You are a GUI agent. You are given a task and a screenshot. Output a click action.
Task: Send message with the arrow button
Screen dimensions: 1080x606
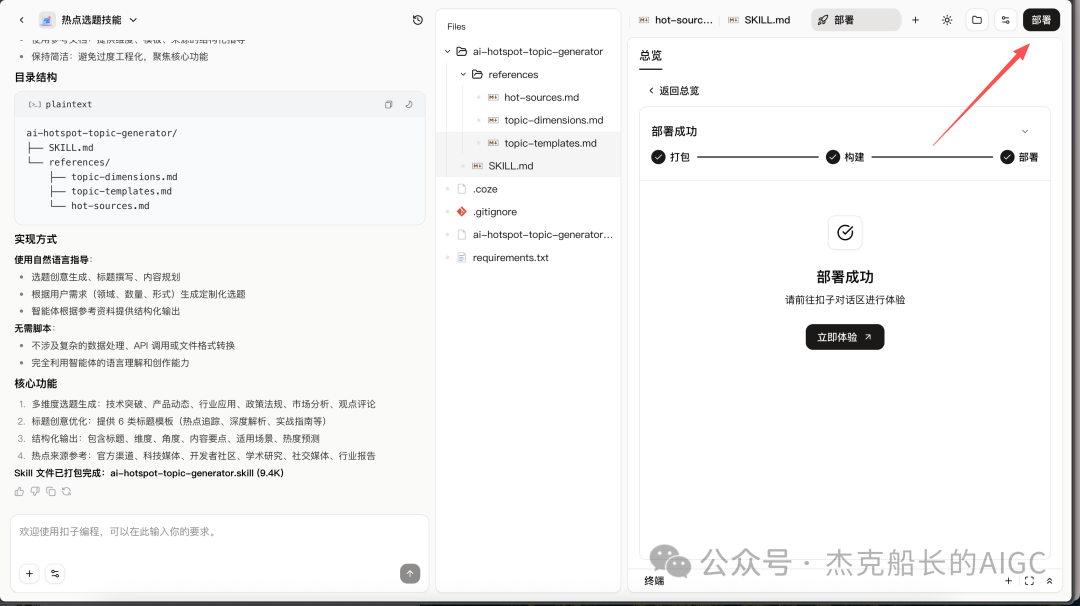[x=410, y=574]
